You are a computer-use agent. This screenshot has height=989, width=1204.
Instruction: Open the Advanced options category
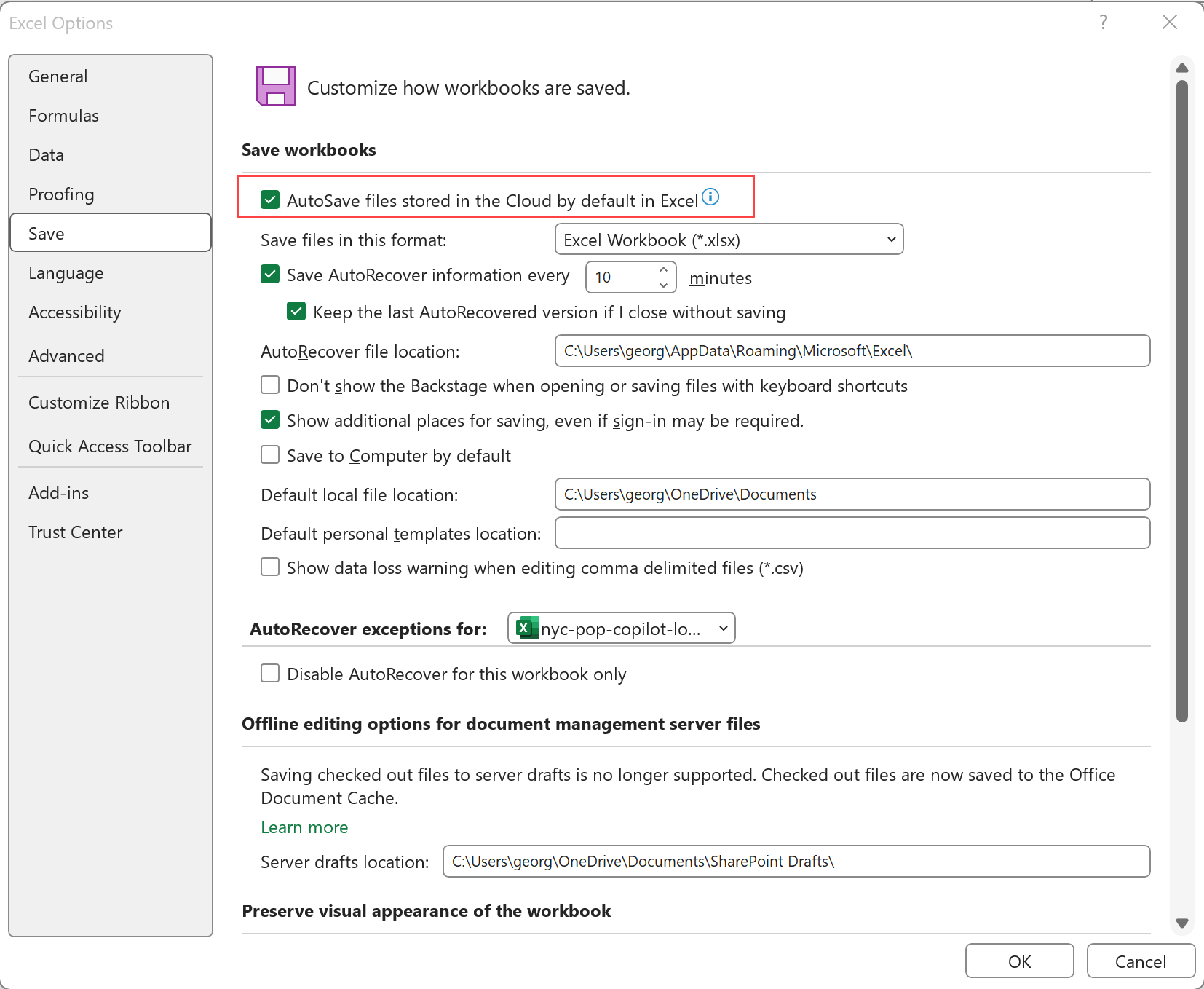(111, 356)
